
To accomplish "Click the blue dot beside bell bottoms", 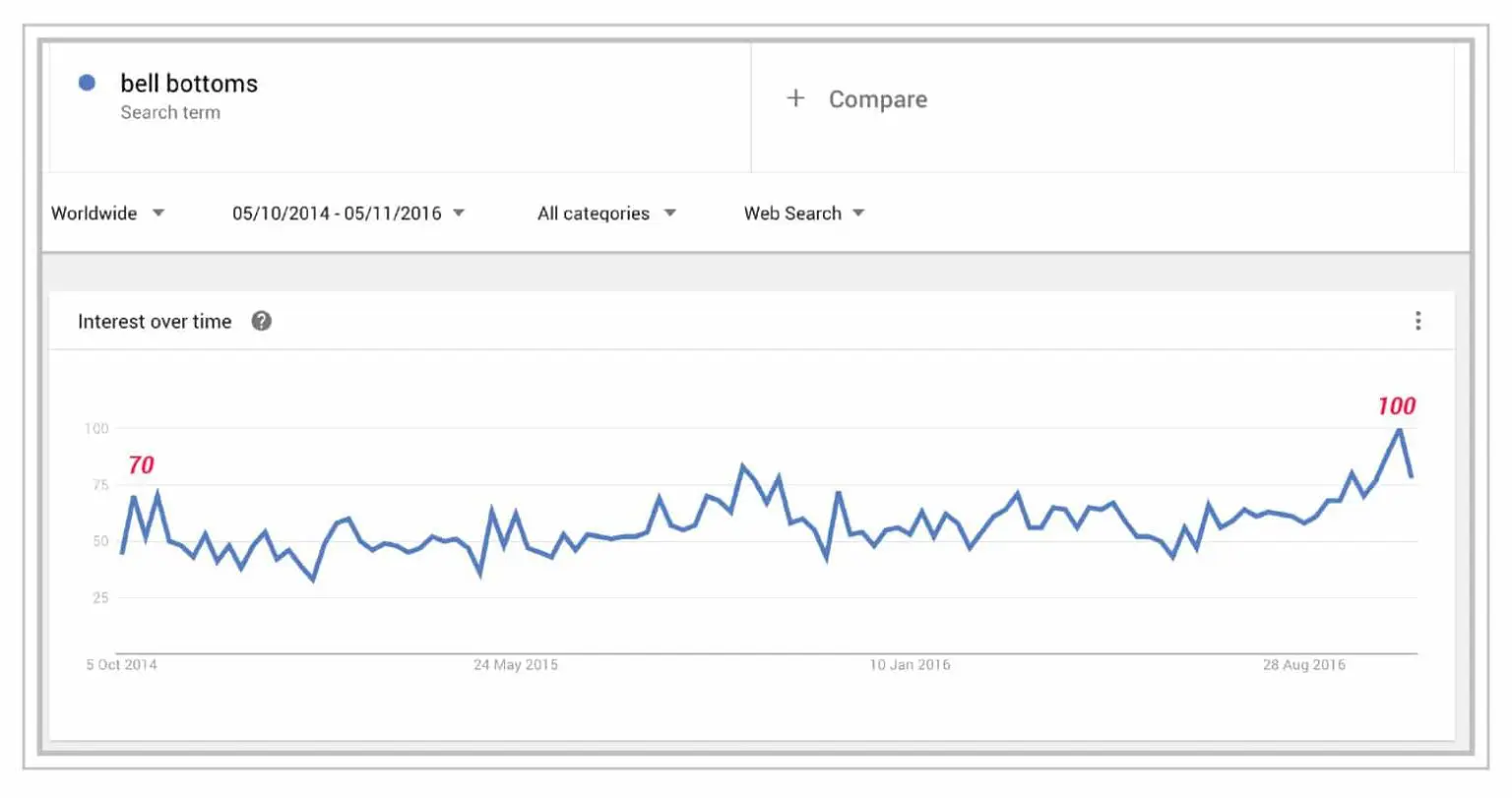I will tap(87, 84).
